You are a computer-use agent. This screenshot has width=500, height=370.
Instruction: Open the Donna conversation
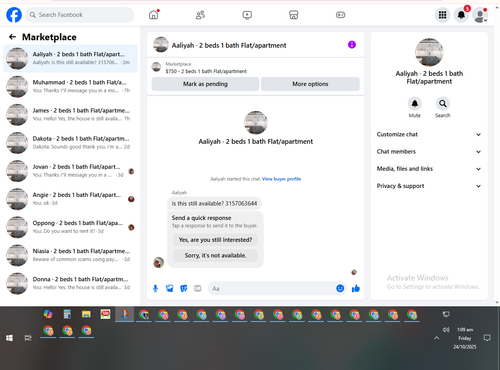pyautogui.click(x=70, y=283)
